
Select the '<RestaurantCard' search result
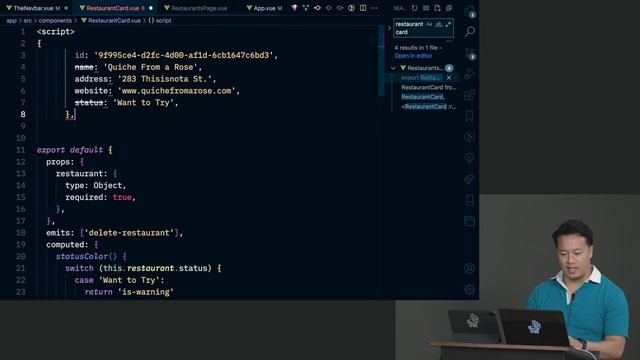point(428,107)
